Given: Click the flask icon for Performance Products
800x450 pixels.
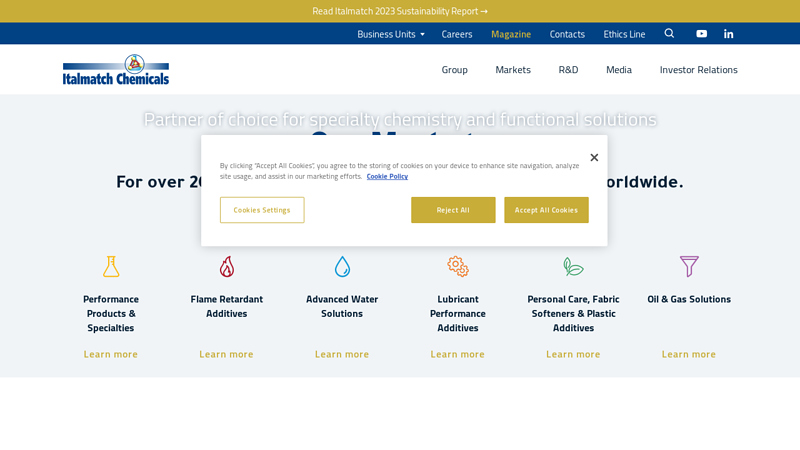Looking at the screenshot, I should click(111, 266).
